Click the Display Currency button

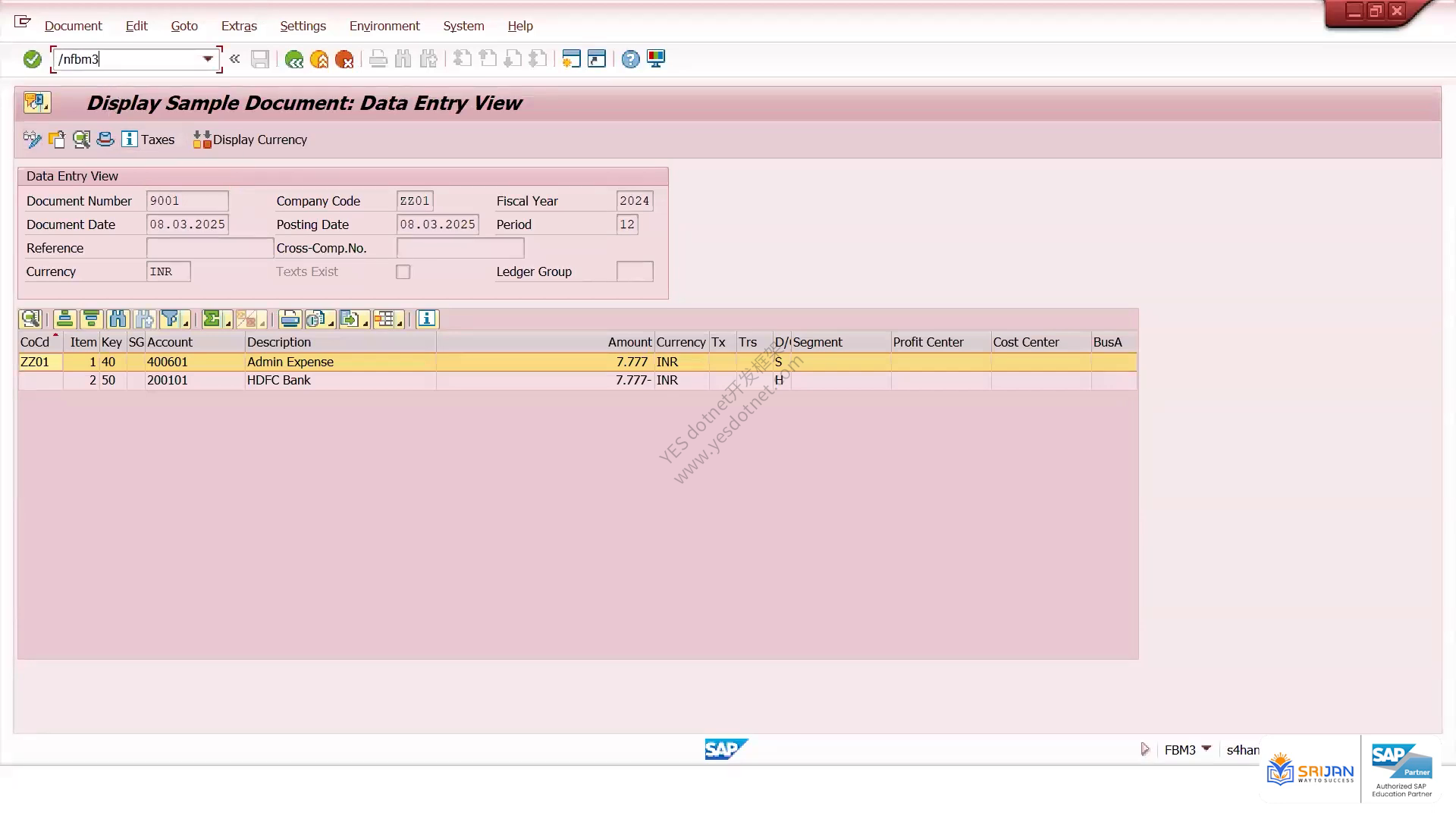tap(250, 140)
